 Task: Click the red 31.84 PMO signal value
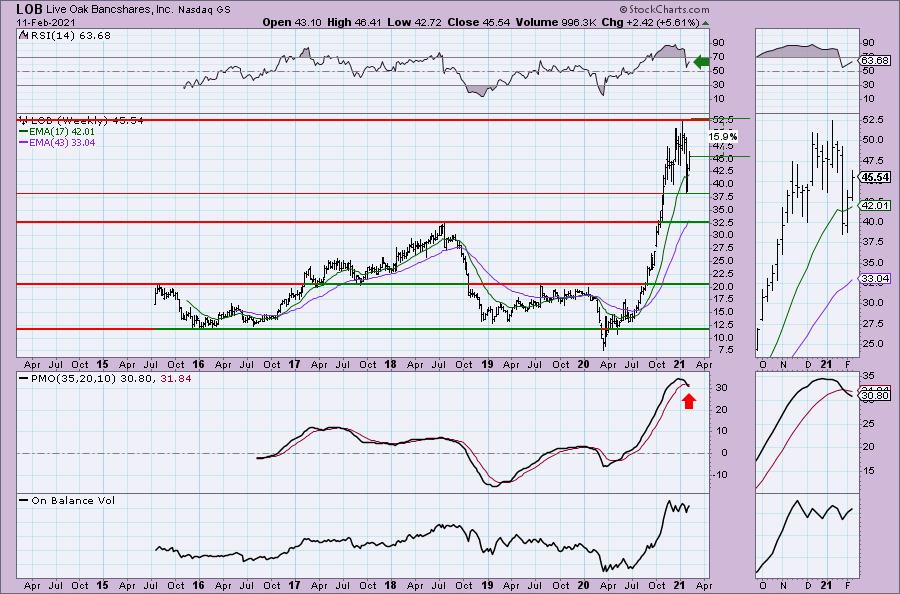pos(175,379)
